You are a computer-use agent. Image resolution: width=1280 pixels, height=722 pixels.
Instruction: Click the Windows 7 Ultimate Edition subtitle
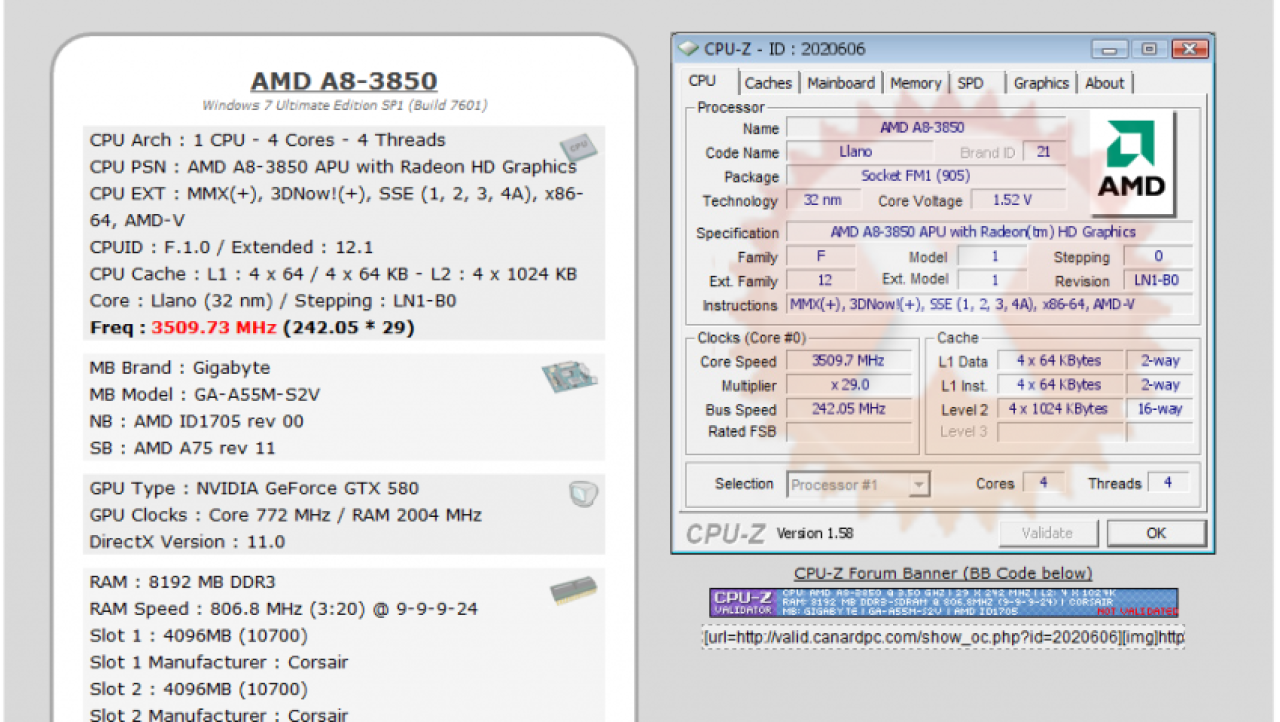[x=344, y=105]
